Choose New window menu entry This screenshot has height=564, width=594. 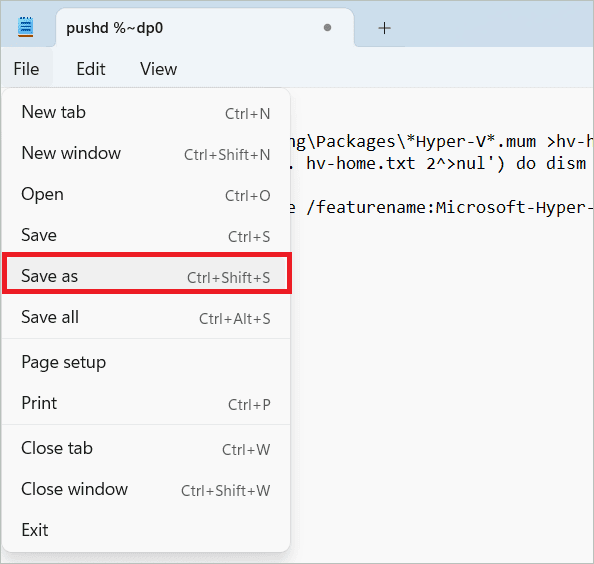click(x=146, y=153)
